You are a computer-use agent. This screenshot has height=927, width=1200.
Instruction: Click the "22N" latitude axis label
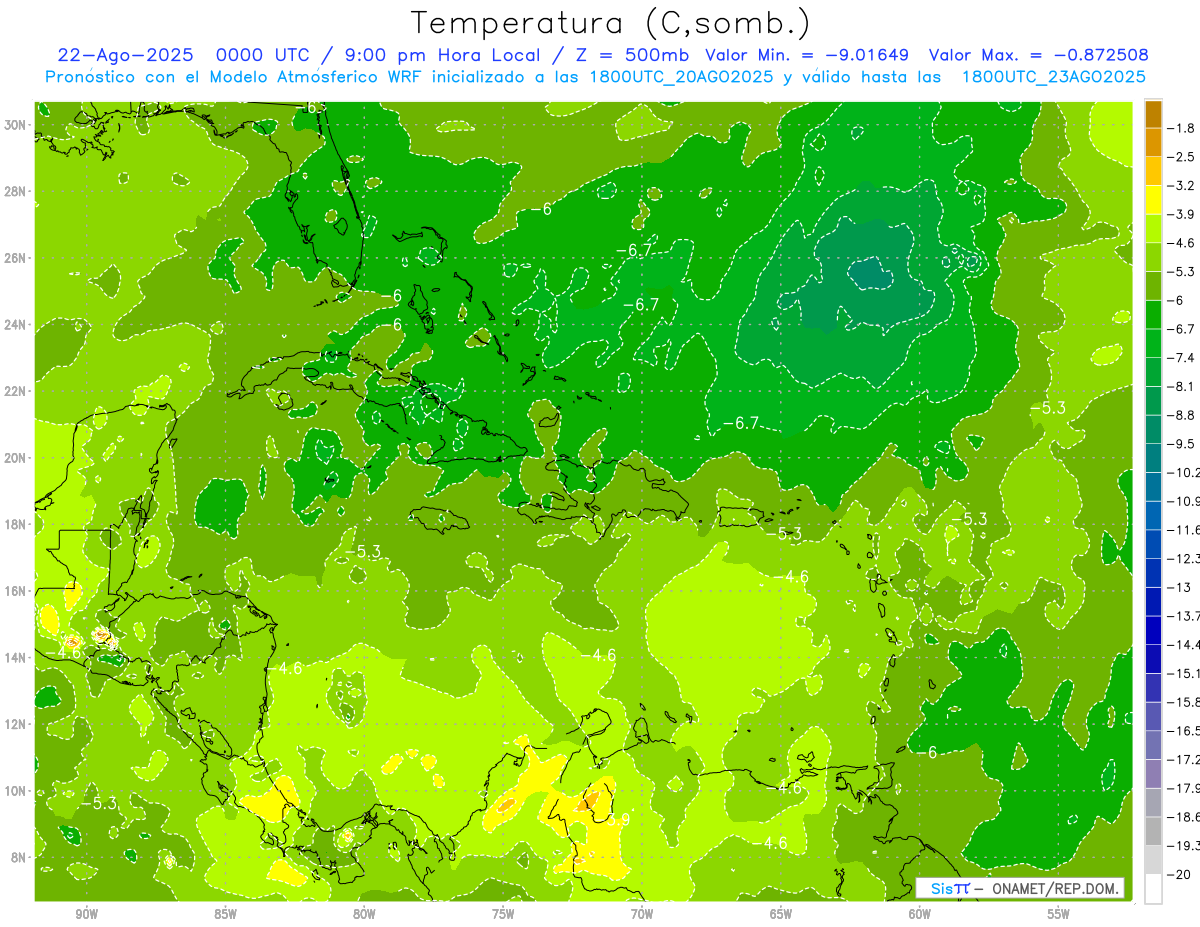pos(16,391)
